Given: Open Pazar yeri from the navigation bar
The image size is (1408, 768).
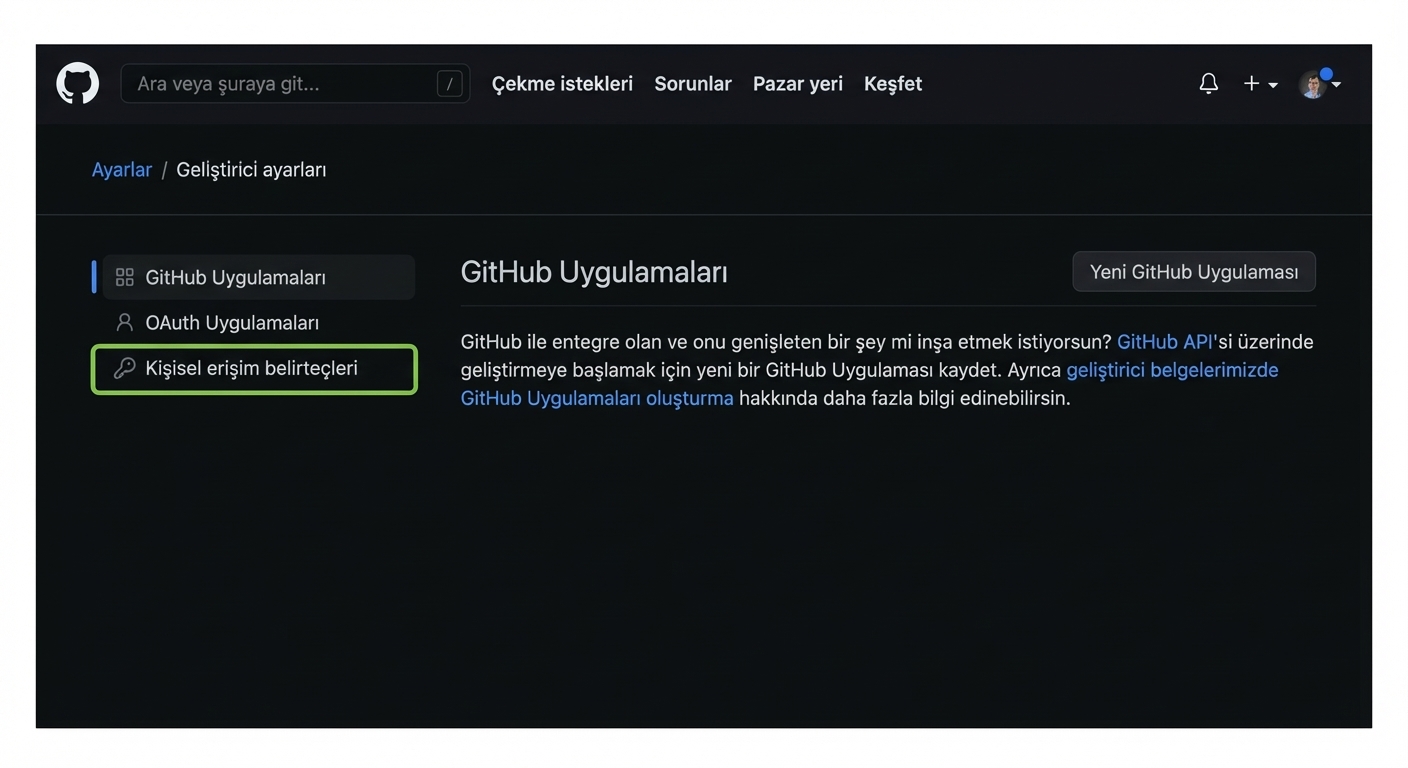Looking at the screenshot, I should pos(797,84).
